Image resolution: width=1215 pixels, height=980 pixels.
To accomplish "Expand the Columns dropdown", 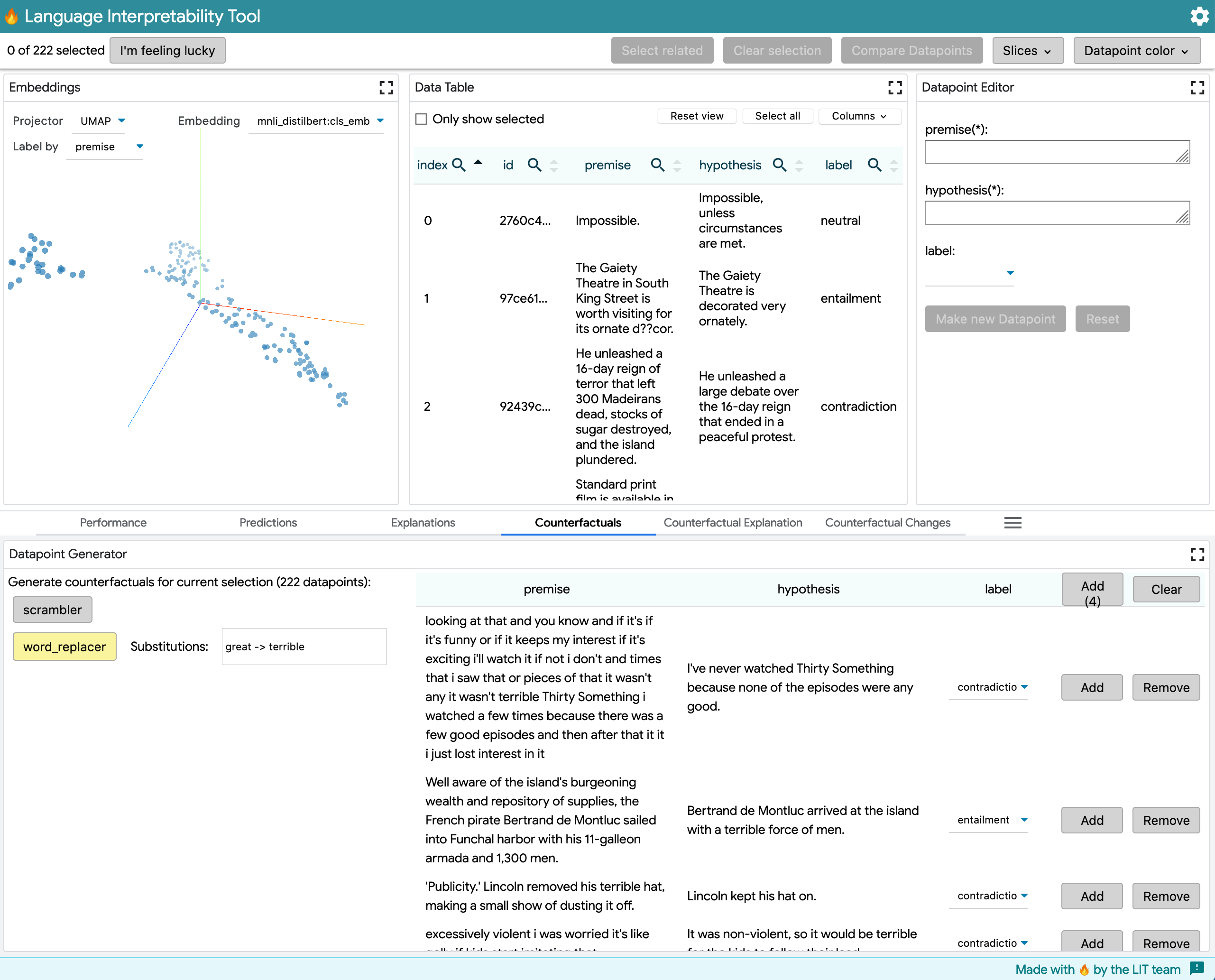I will [x=859, y=116].
